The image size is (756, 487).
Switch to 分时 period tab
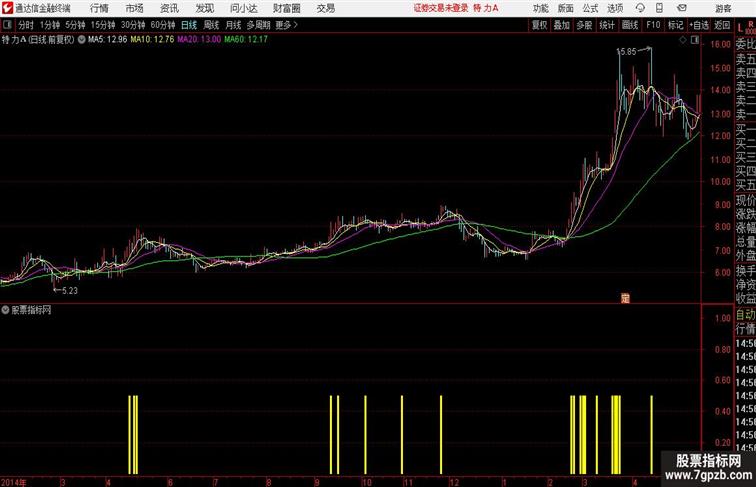coord(26,25)
